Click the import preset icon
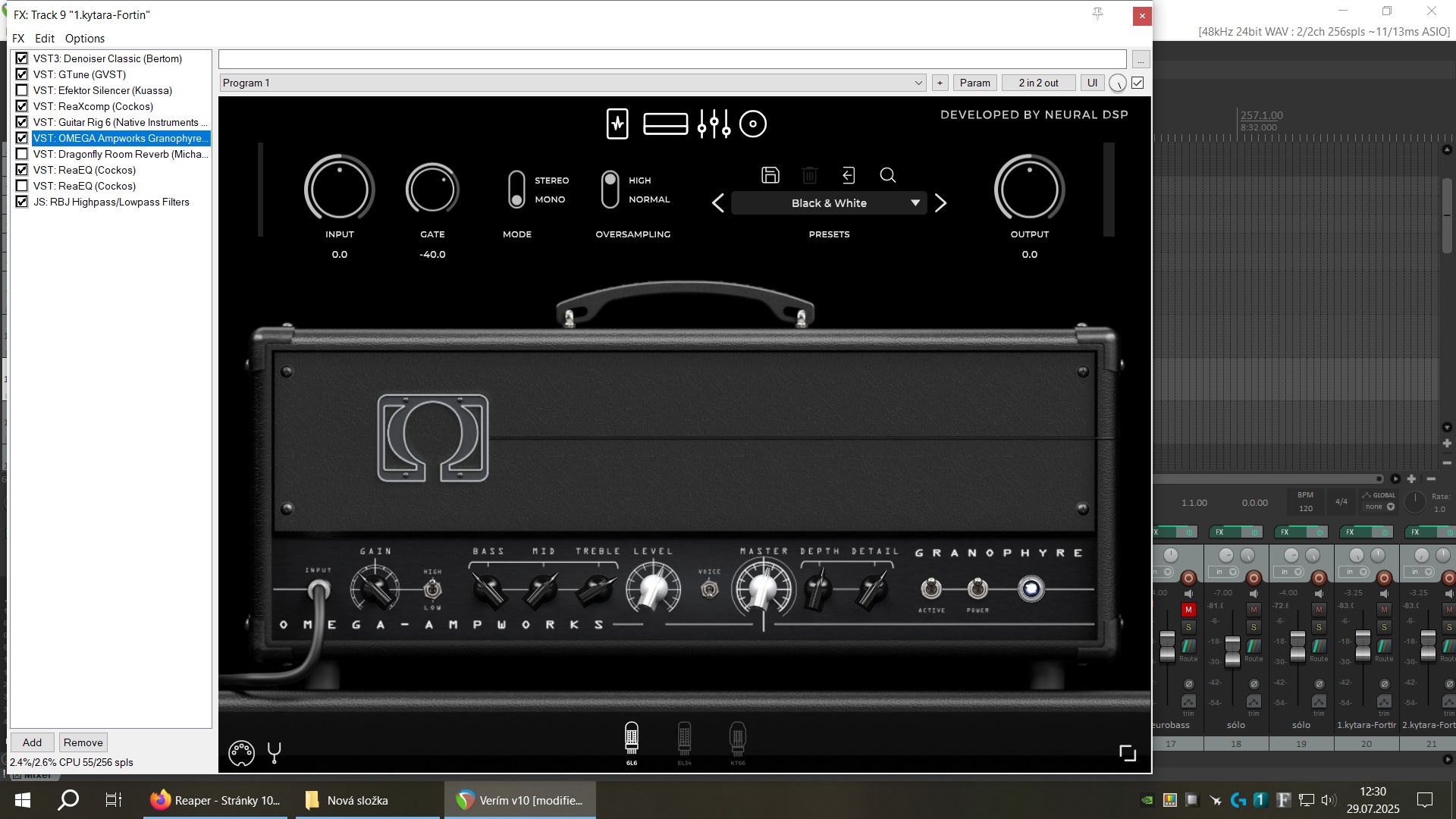Screen dimensions: 1456x819 pyautogui.click(x=849, y=175)
